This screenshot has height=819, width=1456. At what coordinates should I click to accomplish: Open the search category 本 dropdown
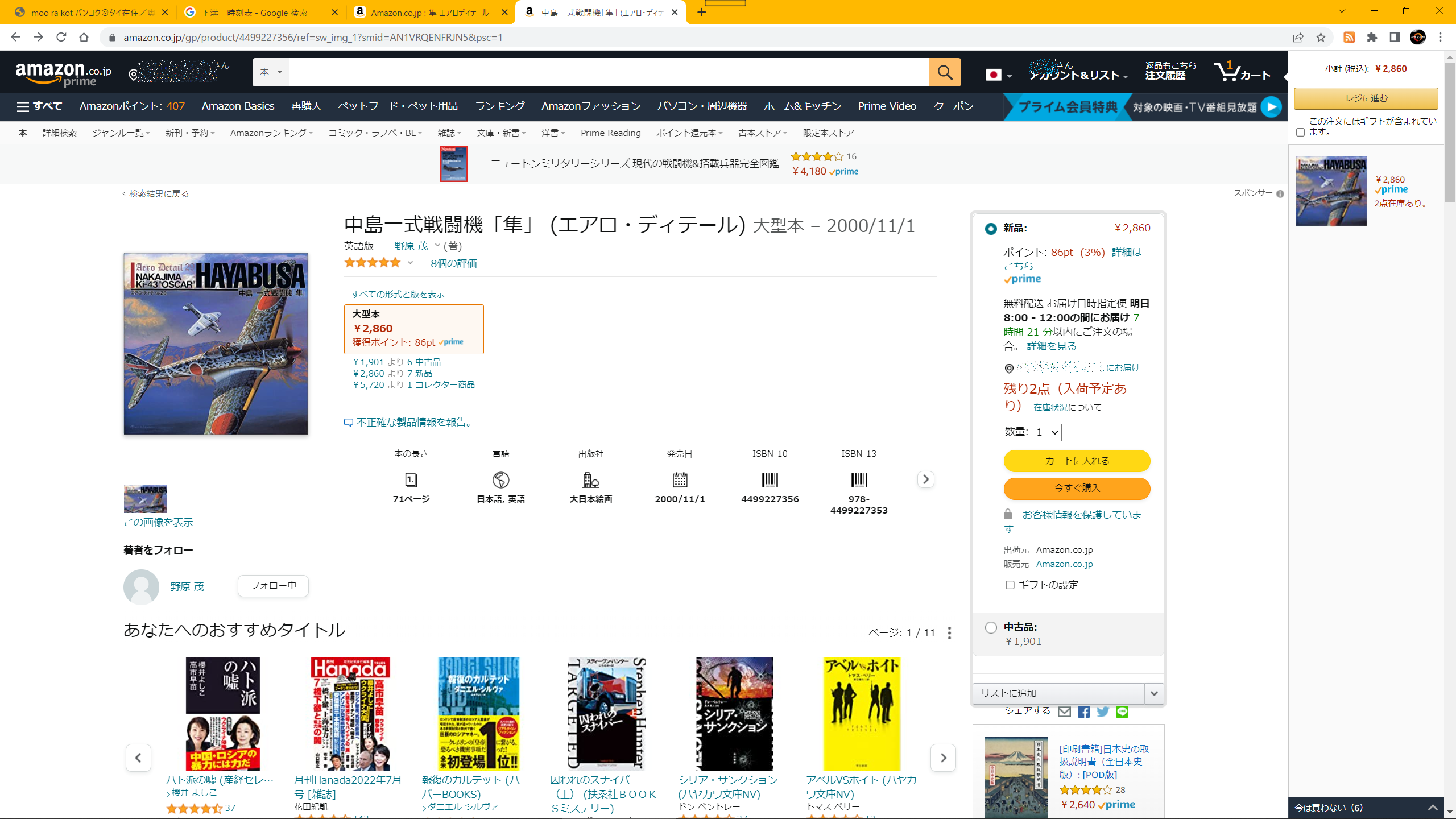pyautogui.click(x=271, y=72)
